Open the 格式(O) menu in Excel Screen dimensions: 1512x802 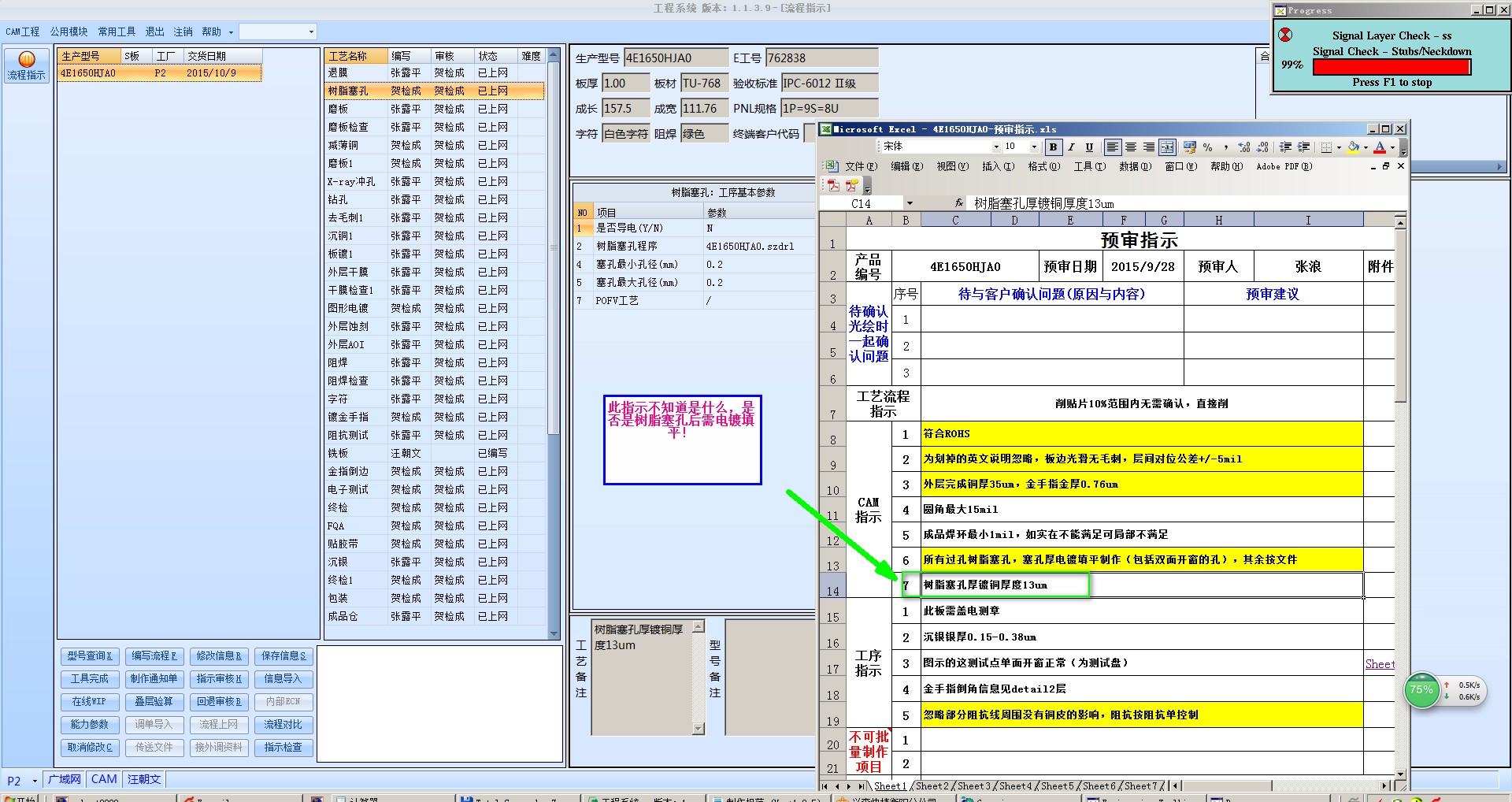tap(1044, 166)
